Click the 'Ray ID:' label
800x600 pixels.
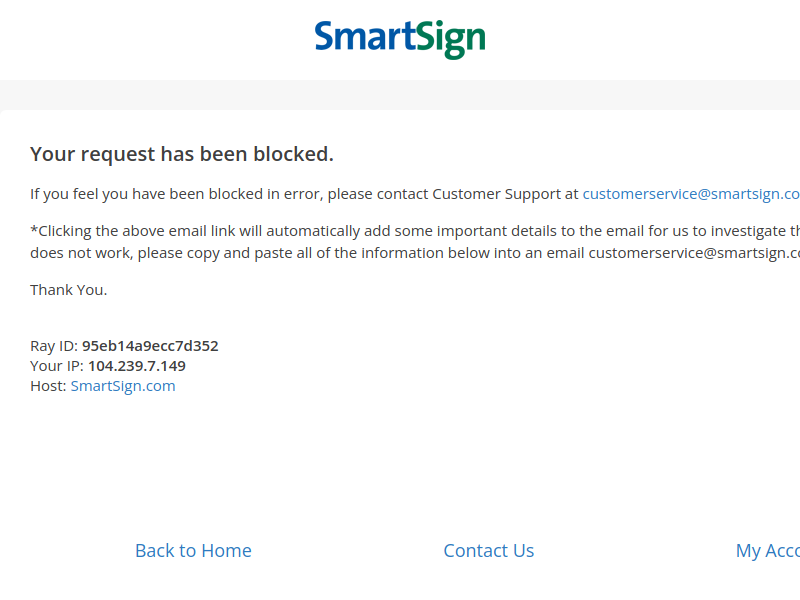point(54,346)
